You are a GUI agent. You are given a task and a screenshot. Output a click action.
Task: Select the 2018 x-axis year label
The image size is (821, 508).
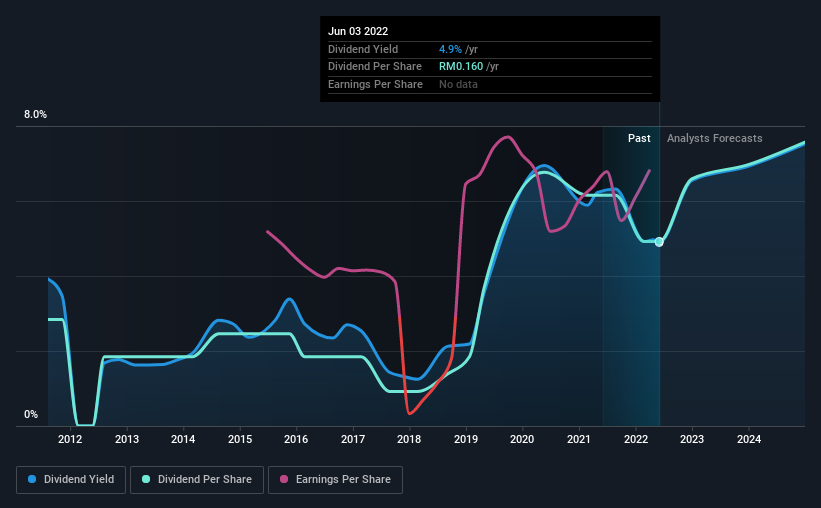(x=409, y=439)
